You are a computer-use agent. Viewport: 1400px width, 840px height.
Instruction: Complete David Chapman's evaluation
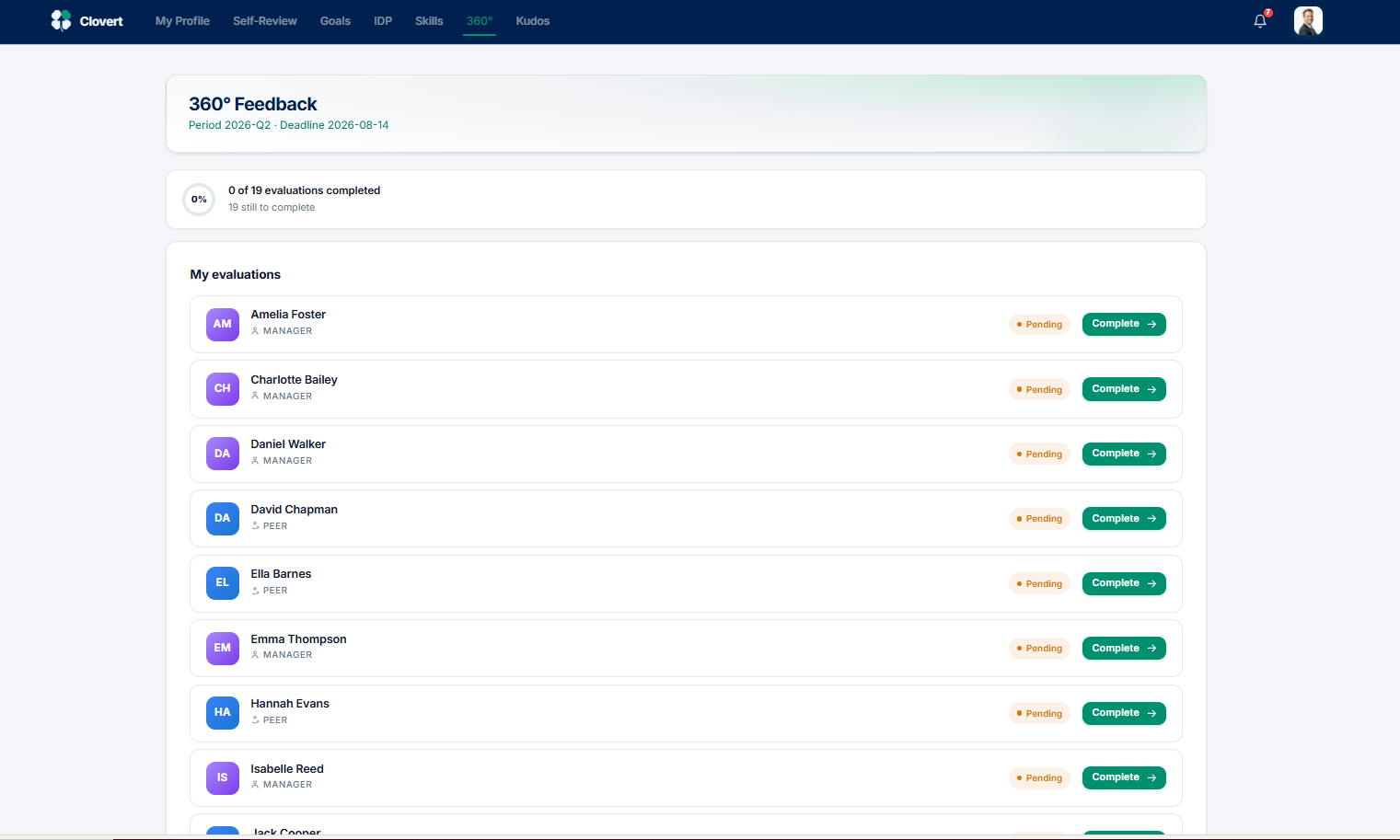coord(1124,519)
